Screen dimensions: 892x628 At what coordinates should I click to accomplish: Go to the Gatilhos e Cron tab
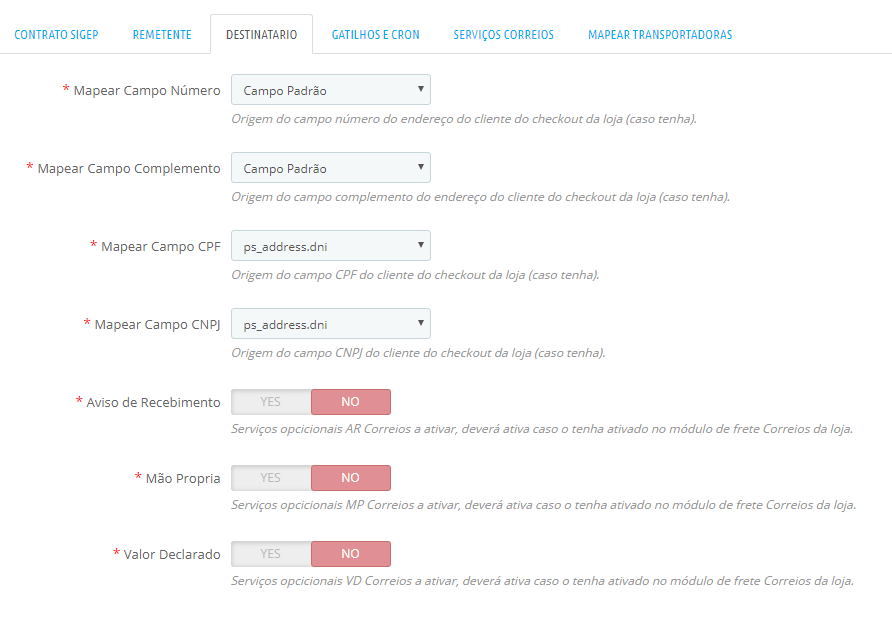pyautogui.click(x=376, y=34)
